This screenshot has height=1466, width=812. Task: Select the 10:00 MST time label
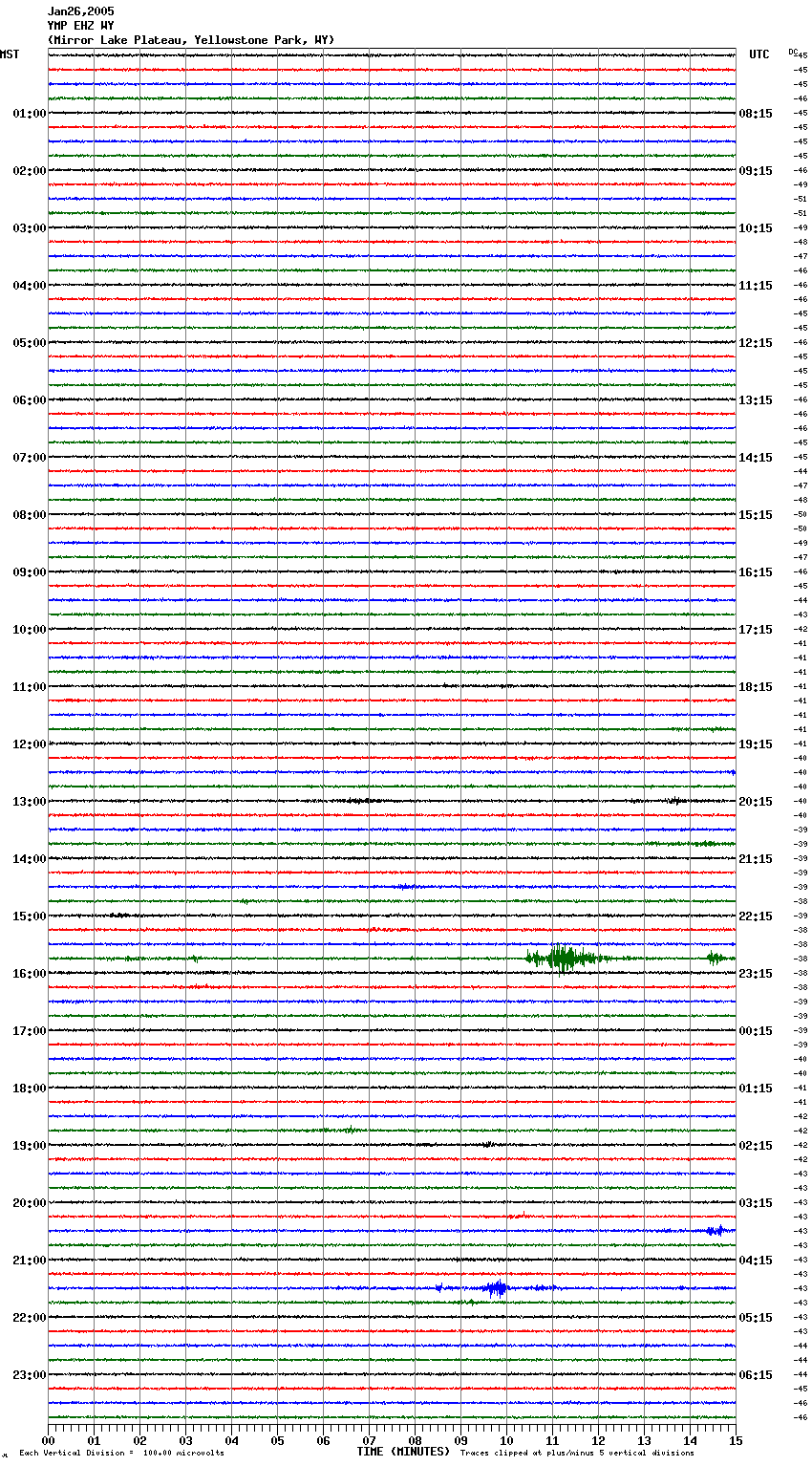pyautogui.click(x=30, y=630)
